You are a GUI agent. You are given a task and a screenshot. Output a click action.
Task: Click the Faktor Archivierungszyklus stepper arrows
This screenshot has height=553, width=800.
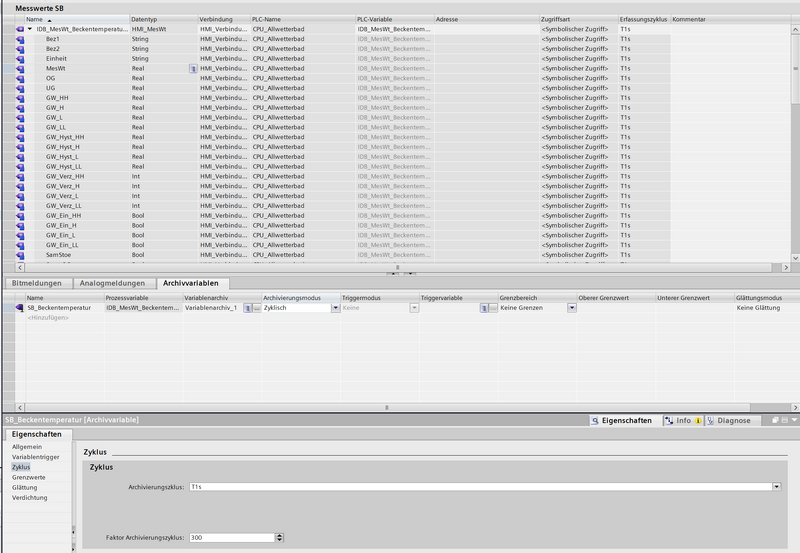[278, 537]
